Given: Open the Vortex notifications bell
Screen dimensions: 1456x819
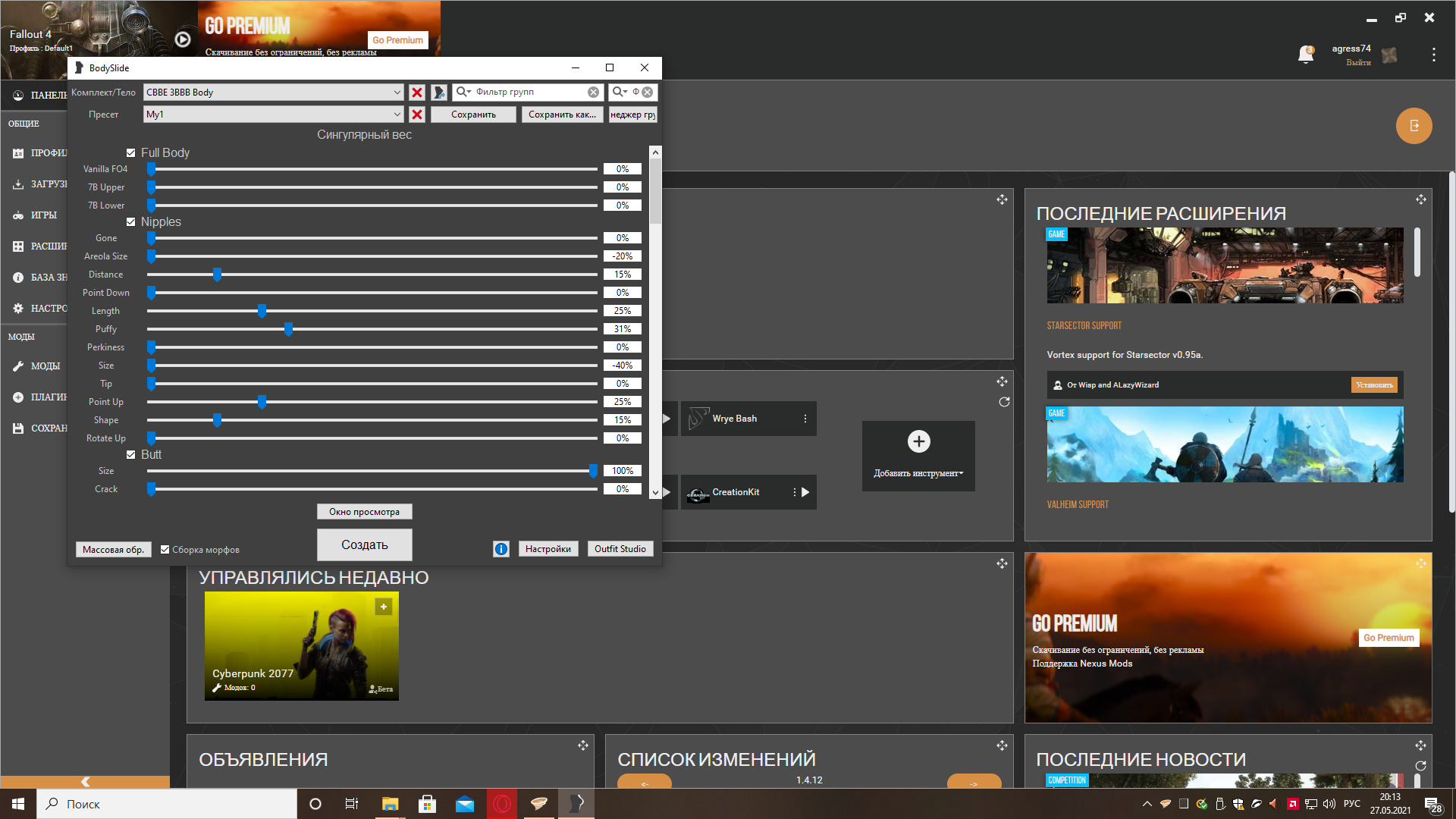Looking at the screenshot, I should tap(1305, 55).
